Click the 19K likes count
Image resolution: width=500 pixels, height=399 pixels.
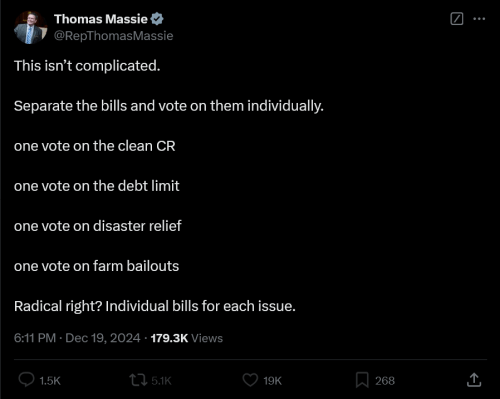[x=272, y=381]
